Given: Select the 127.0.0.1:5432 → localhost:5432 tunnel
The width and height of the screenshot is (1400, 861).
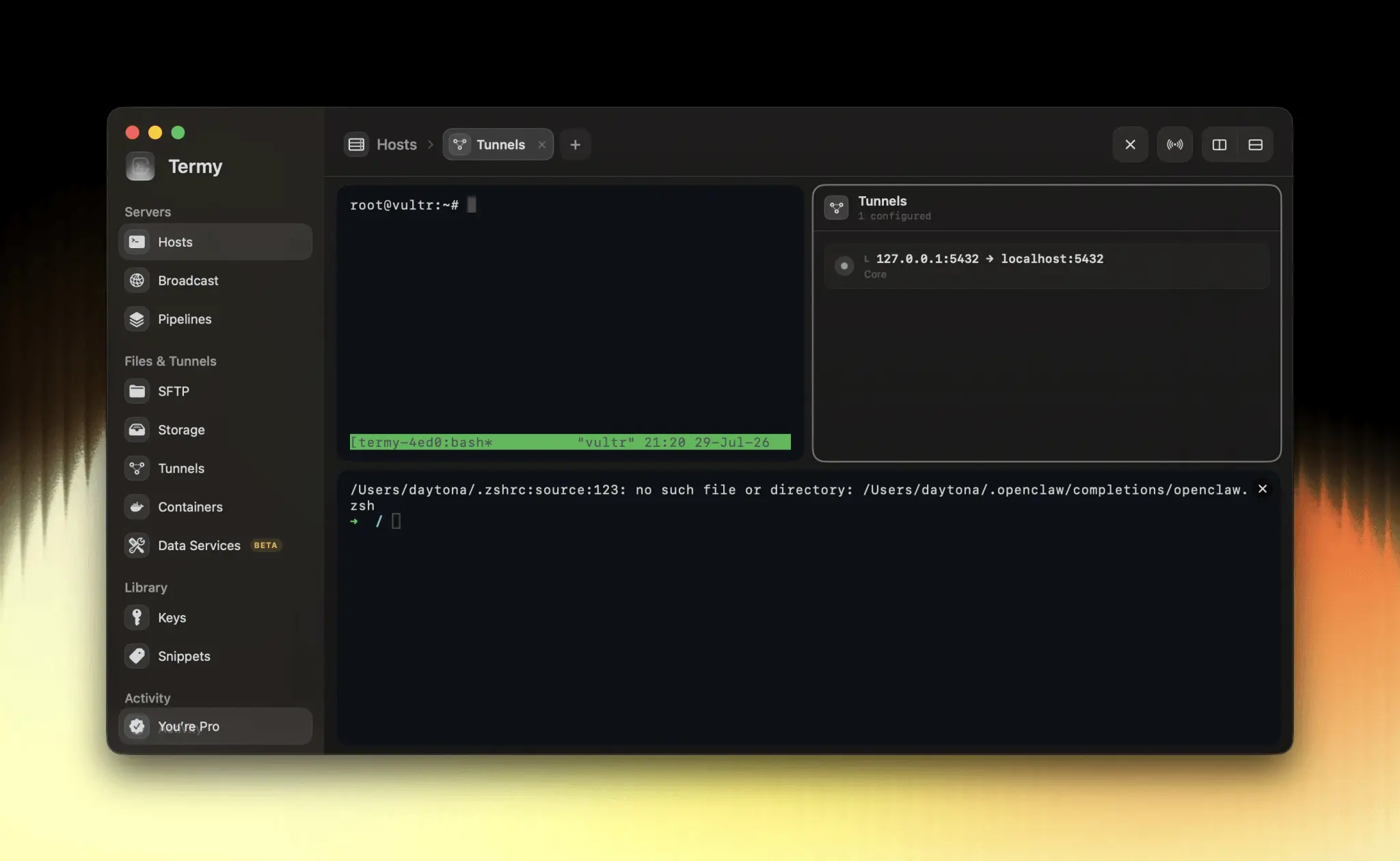Looking at the screenshot, I should (x=1047, y=266).
